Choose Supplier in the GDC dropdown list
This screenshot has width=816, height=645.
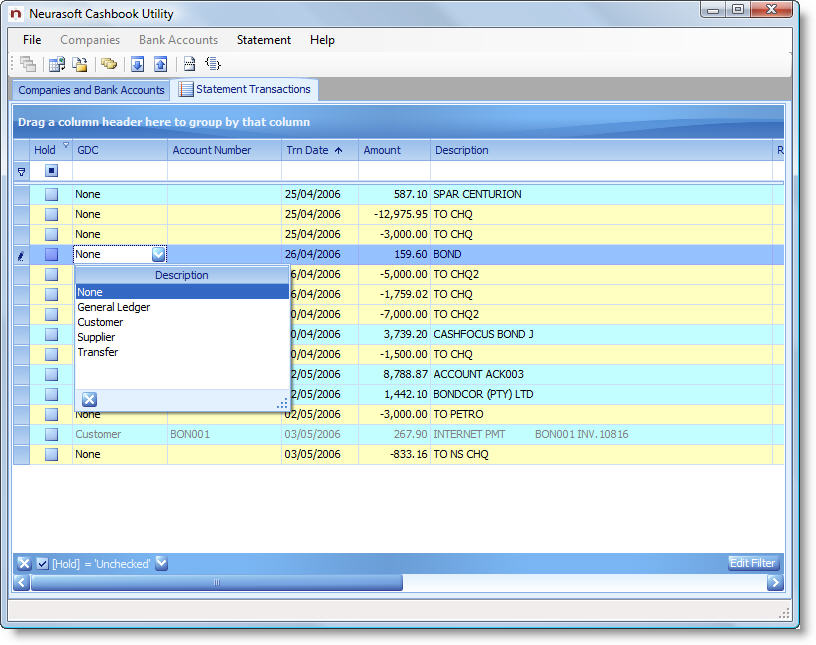tap(96, 337)
